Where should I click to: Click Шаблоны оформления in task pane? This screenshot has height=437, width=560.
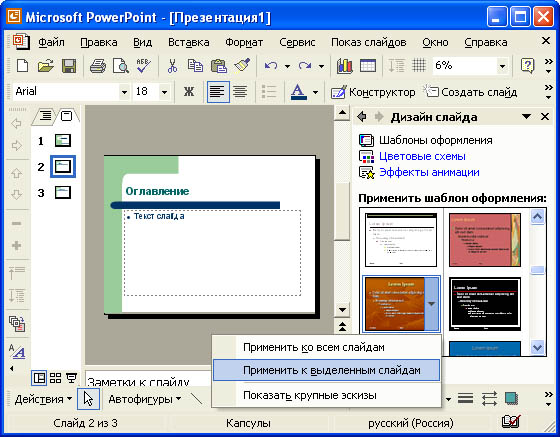click(436, 140)
